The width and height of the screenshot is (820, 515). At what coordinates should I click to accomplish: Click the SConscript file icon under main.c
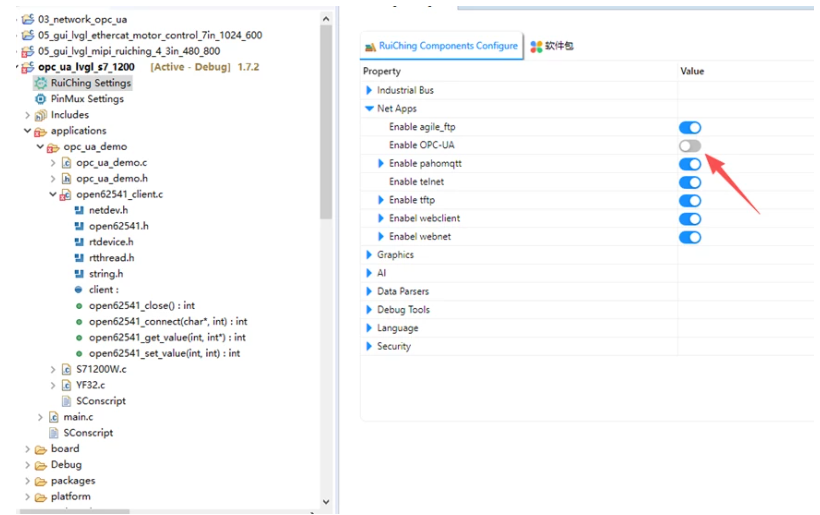54,433
